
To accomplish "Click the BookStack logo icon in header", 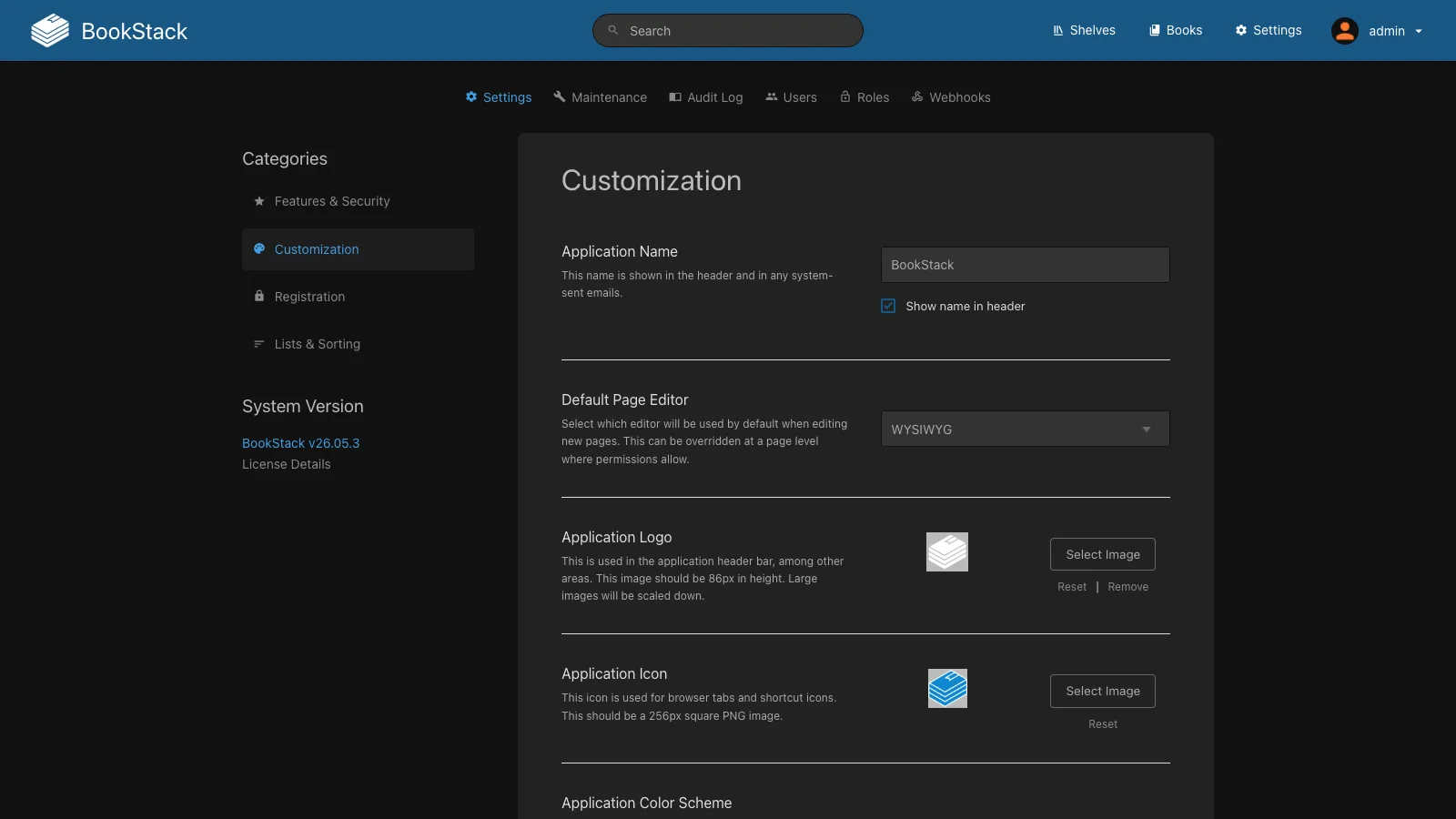I will pyautogui.click(x=50, y=31).
